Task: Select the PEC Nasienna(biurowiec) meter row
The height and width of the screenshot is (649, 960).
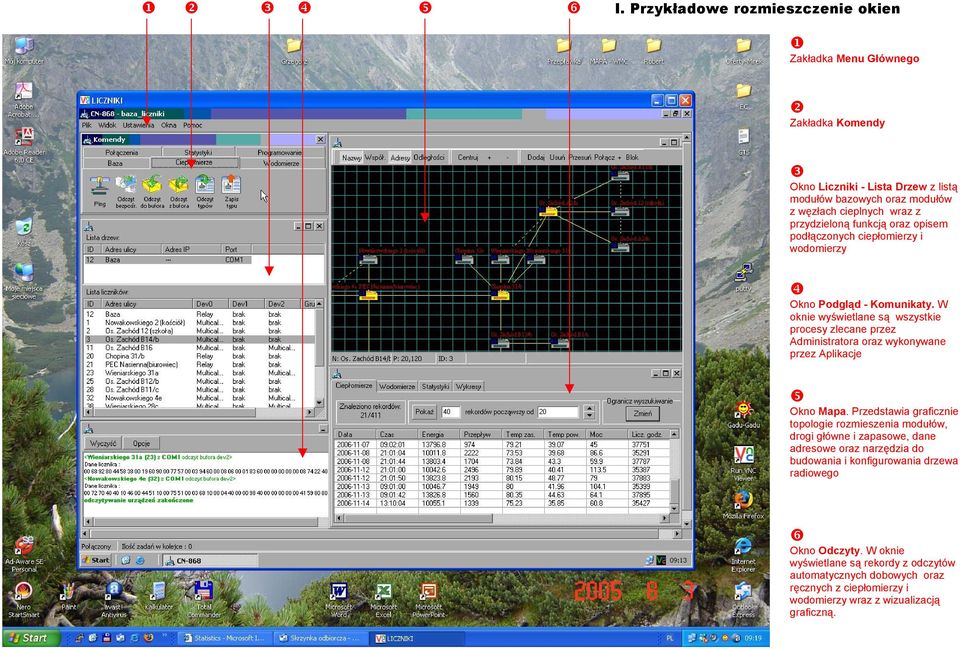Action: [x=199, y=364]
